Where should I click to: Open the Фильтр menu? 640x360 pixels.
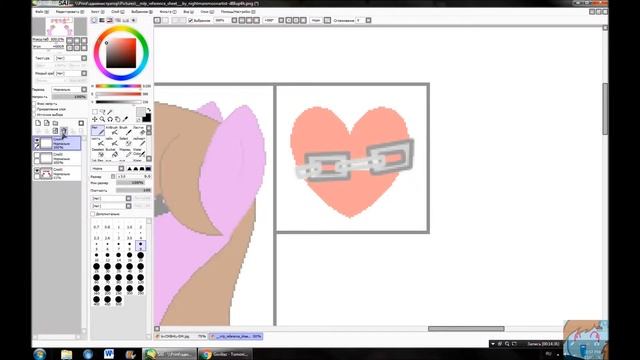pyautogui.click(x=167, y=12)
